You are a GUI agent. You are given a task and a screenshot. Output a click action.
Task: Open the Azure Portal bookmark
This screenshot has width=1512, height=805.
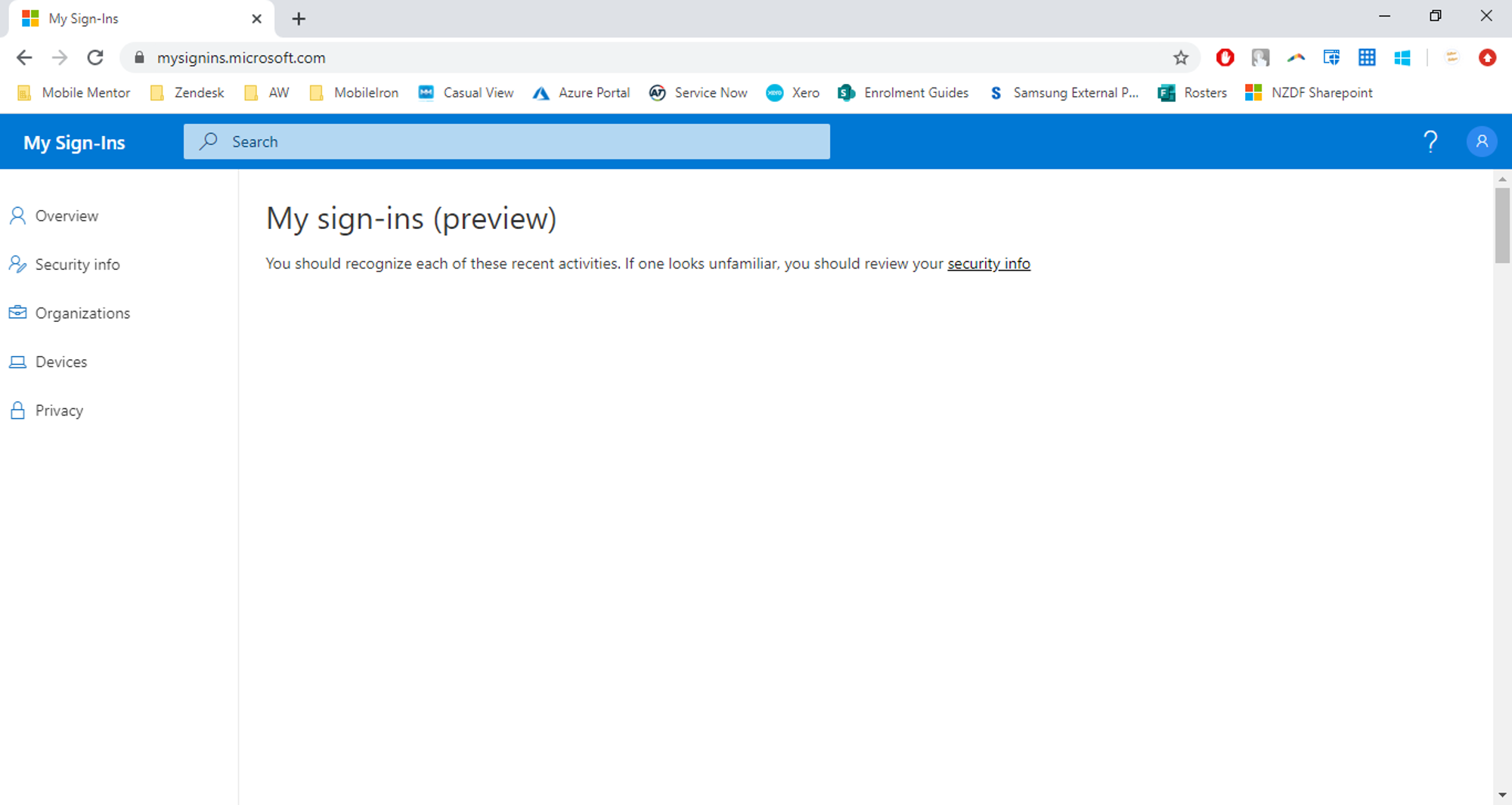point(581,93)
